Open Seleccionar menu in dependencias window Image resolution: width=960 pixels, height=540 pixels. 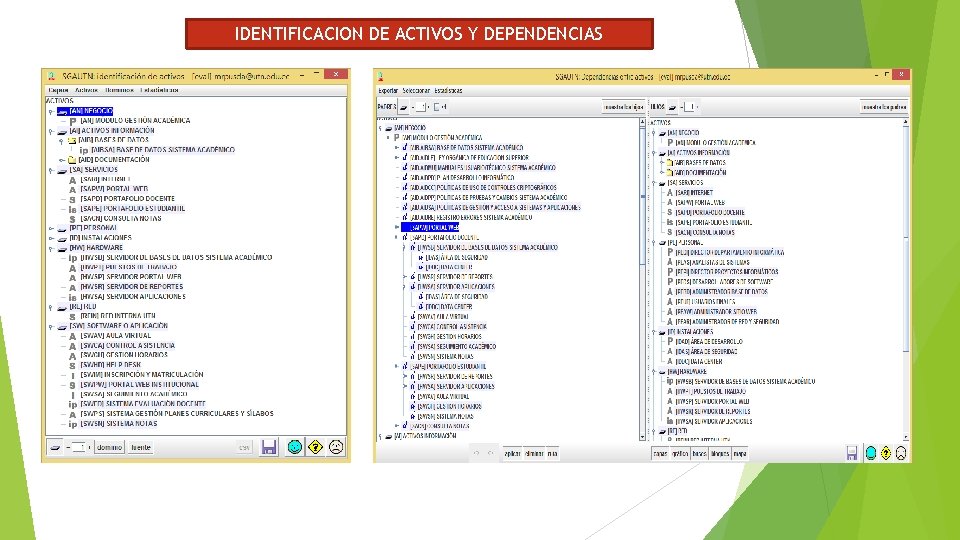[416, 91]
